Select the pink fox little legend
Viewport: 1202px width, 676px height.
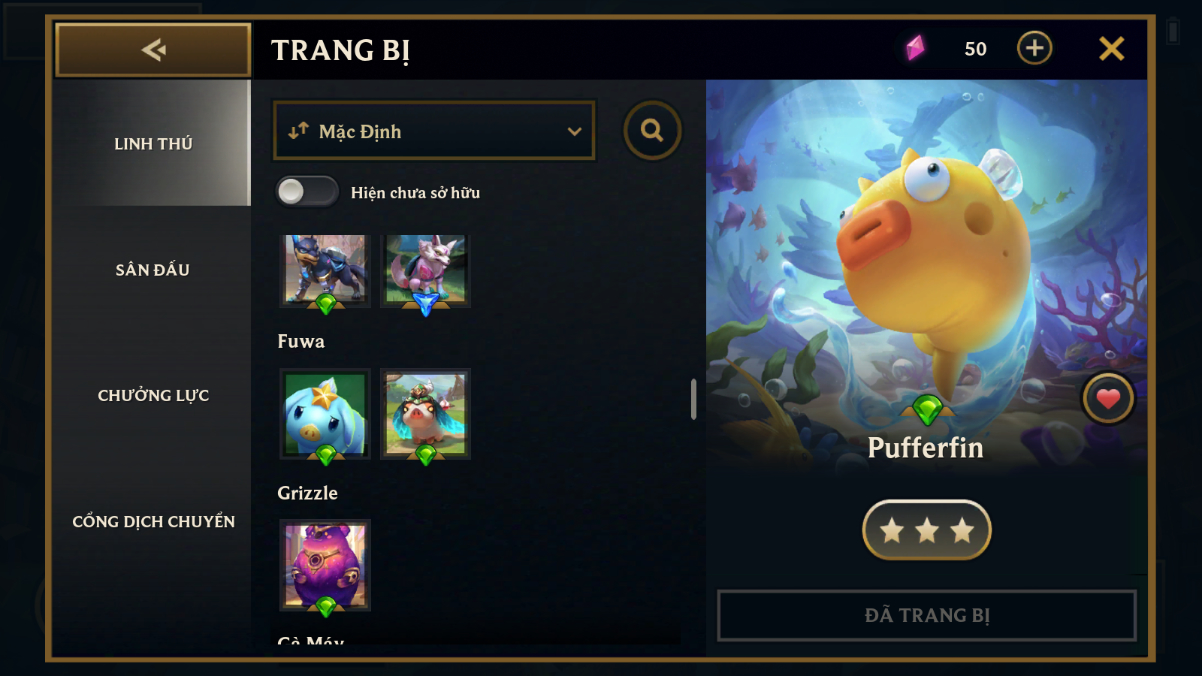(x=425, y=271)
